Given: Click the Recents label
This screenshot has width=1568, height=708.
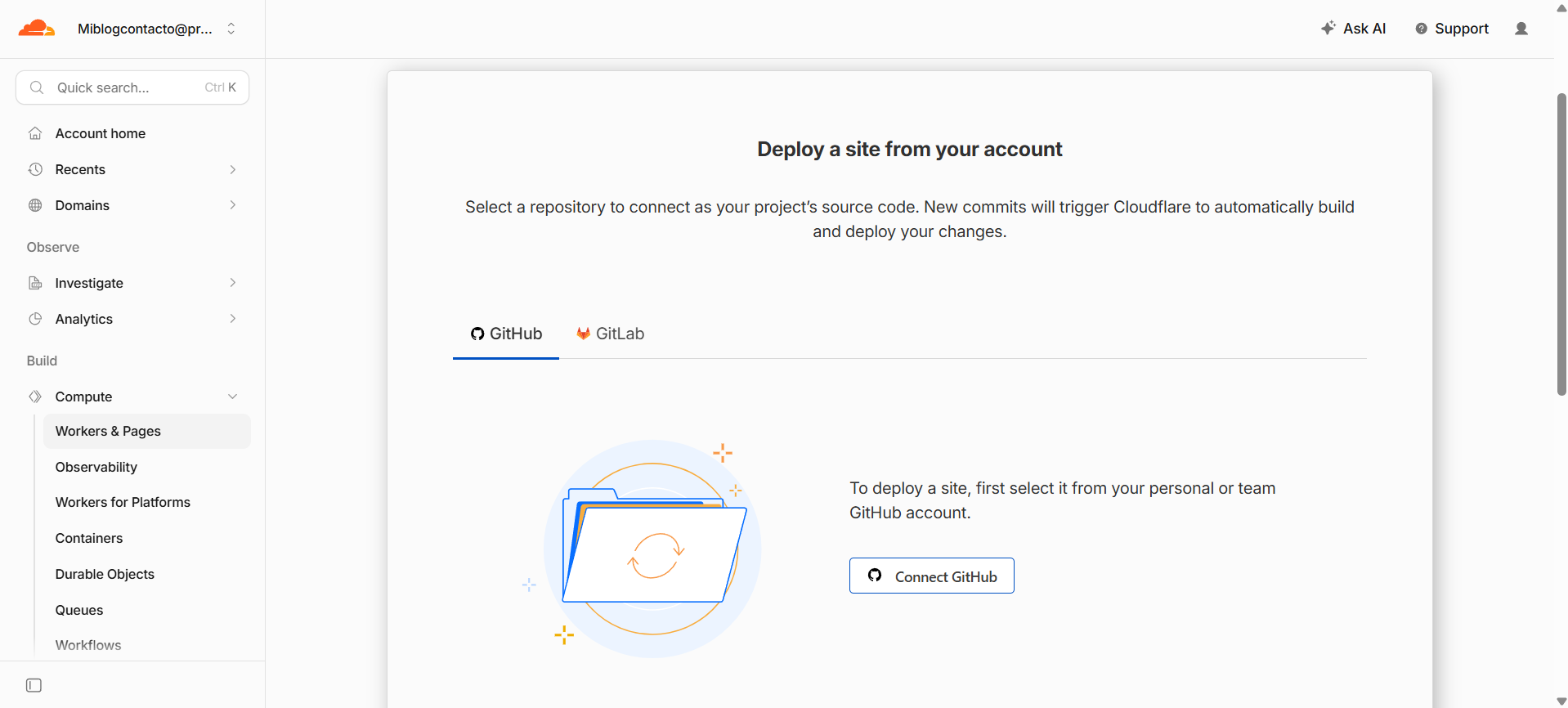Looking at the screenshot, I should pyautogui.click(x=80, y=169).
